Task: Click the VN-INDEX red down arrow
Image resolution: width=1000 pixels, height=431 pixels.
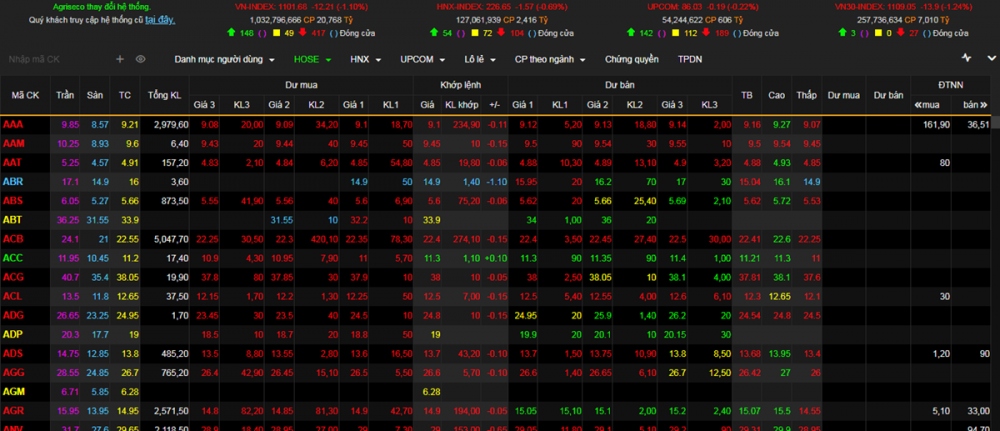Action: coord(302,33)
